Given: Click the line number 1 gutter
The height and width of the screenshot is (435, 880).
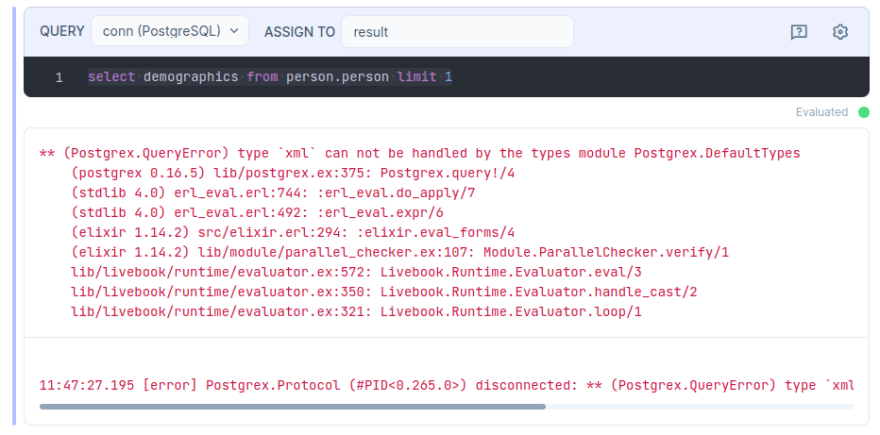Looking at the screenshot, I should [59, 77].
